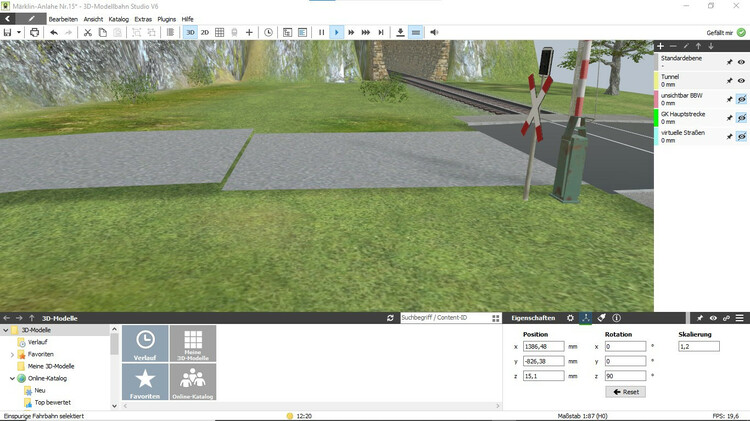750x421 pixels.
Task: Switch to the 3D view
Action: [190, 33]
